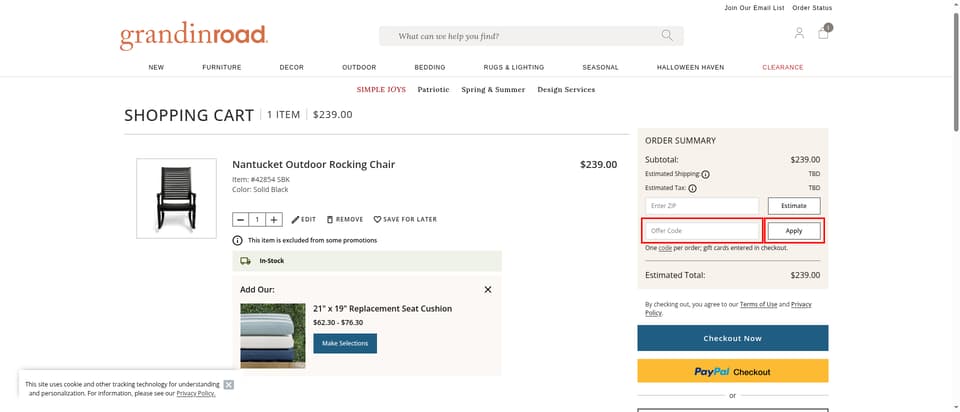
Task: Open the RUGS & LIGHTING menu
Action: point(514,67)
